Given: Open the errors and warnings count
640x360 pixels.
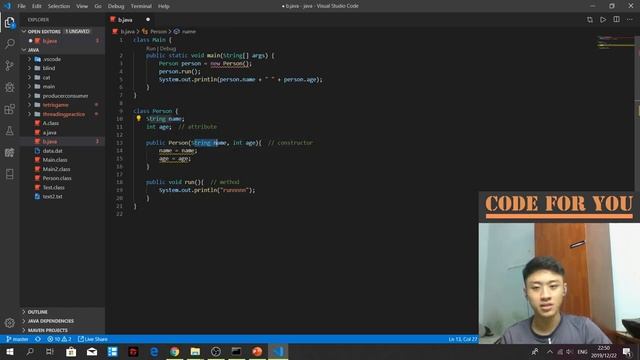Looking at the screenshot, I should (x=59, y=339).
